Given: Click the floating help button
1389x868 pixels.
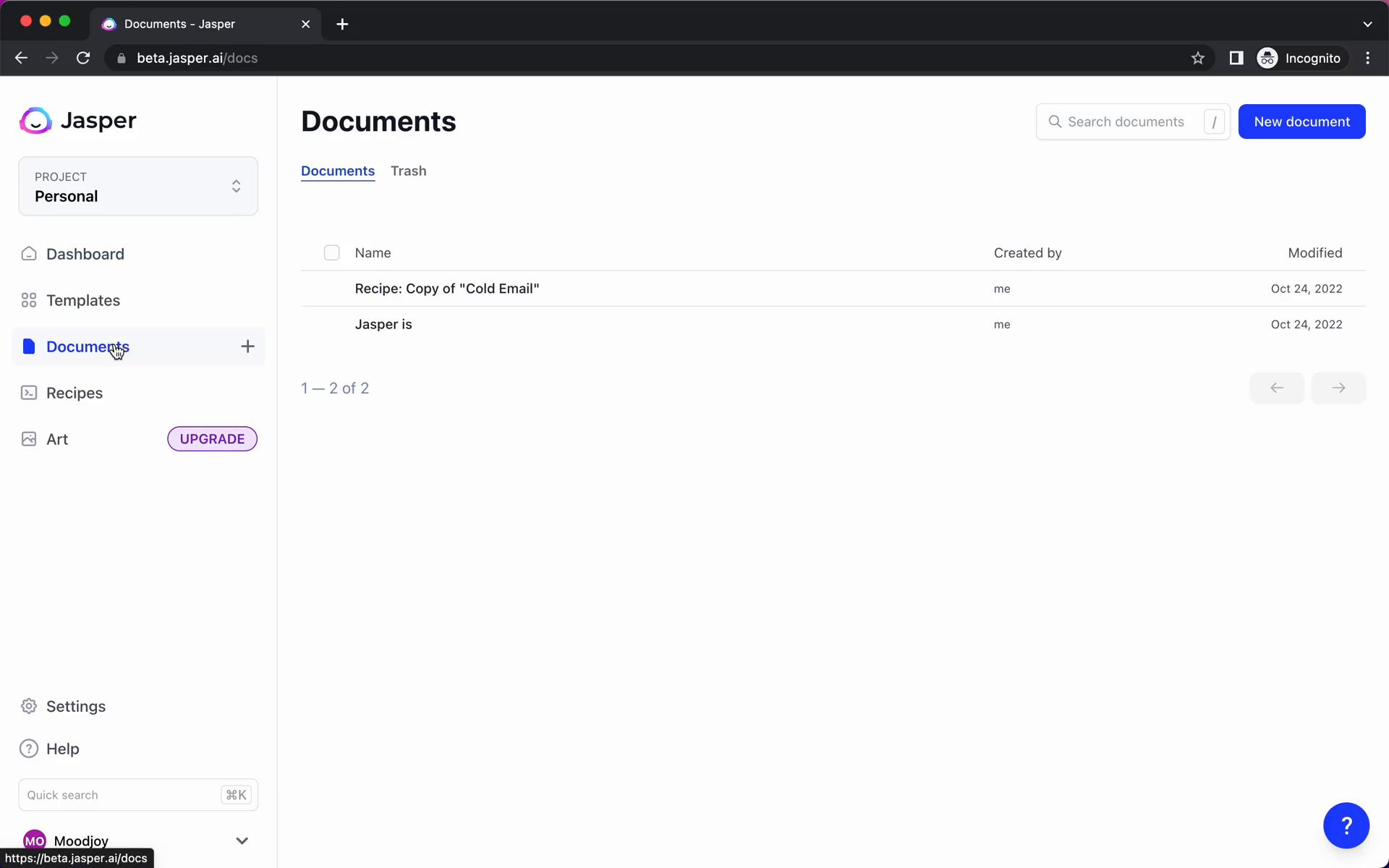Looking at the screenshot, I should [x=1346, y=825].
